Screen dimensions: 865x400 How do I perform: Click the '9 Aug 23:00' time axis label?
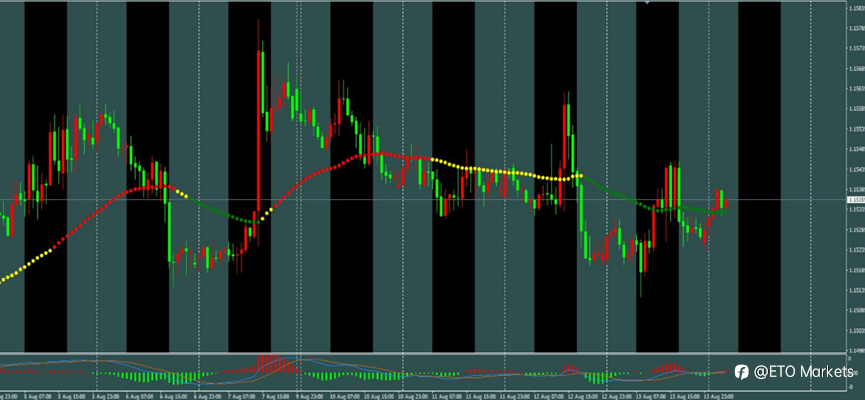[310, 397]
